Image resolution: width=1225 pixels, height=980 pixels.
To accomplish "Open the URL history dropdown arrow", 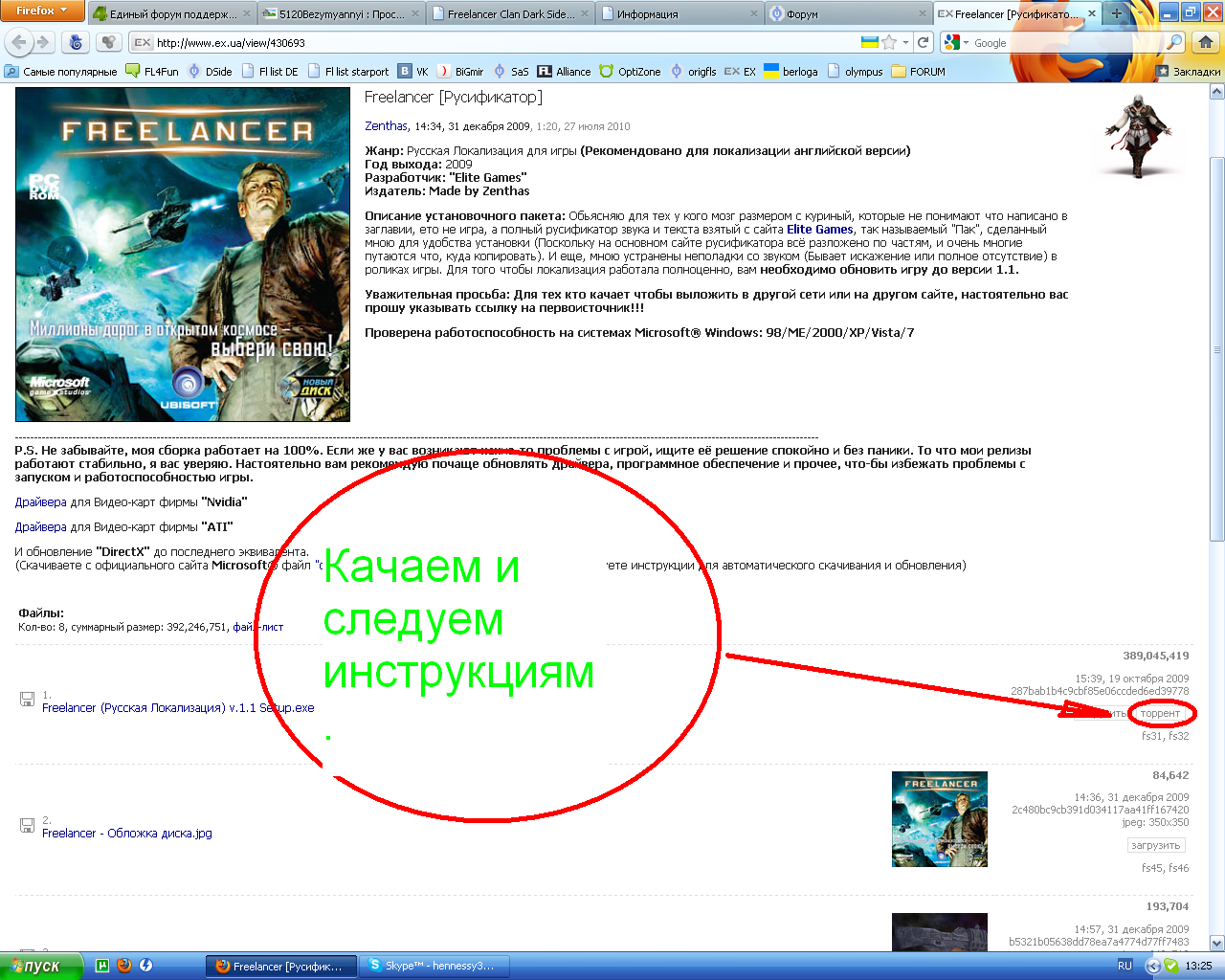I will coord(905,42).
